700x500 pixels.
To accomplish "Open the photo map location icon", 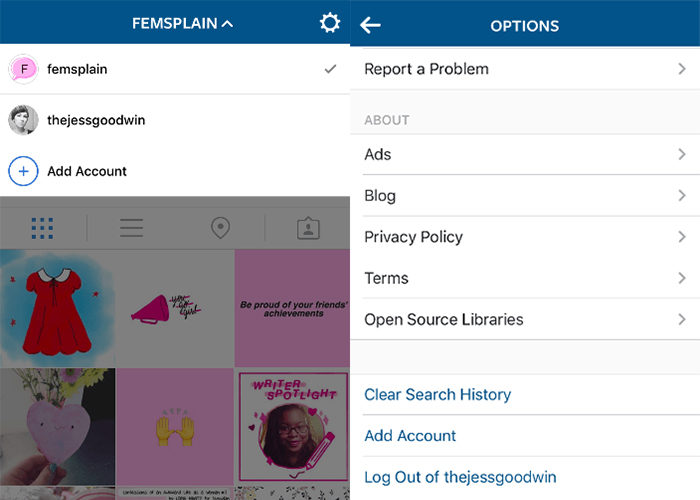I will point(220,228).
